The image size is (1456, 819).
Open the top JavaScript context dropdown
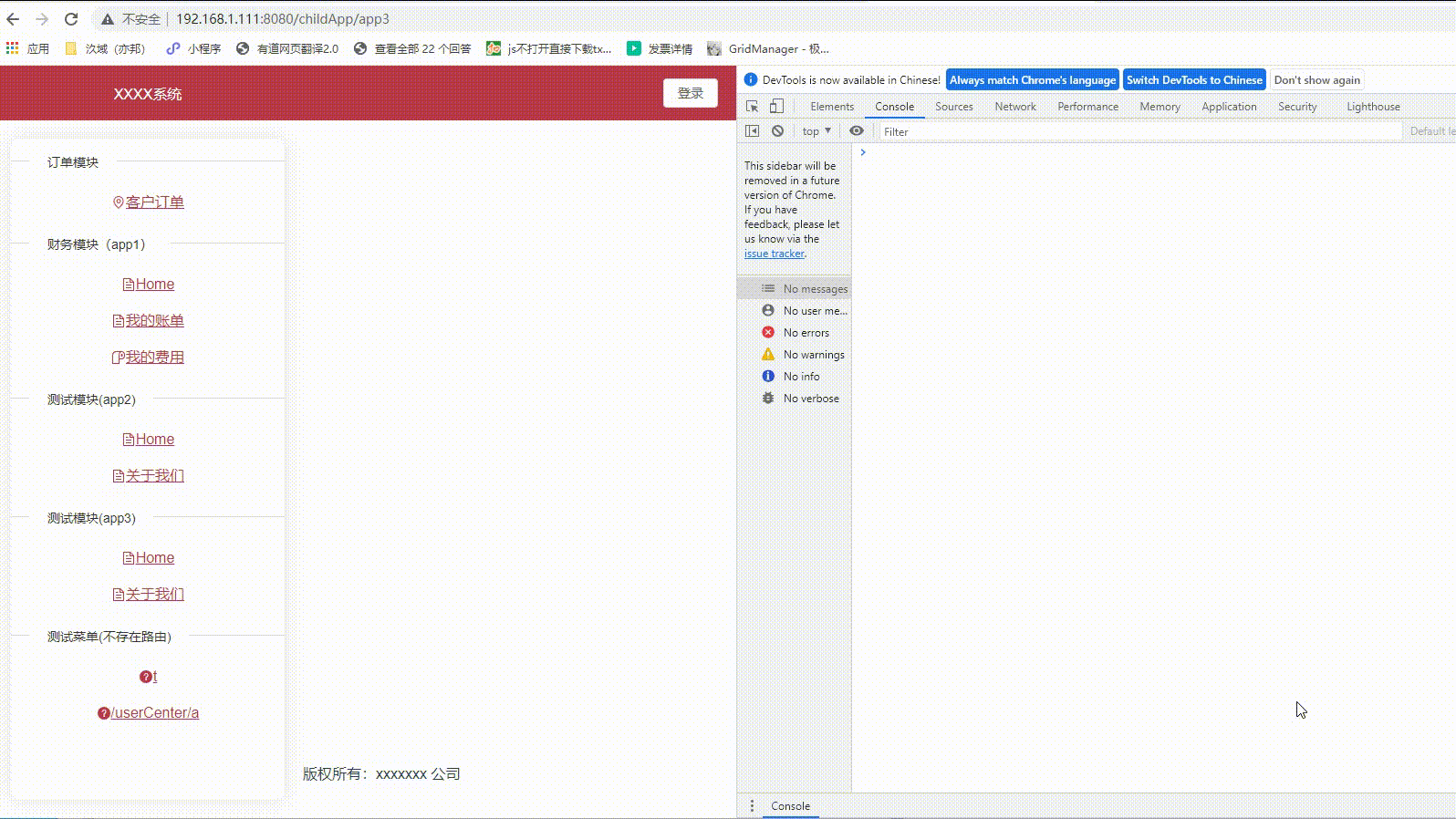(816, 131)
